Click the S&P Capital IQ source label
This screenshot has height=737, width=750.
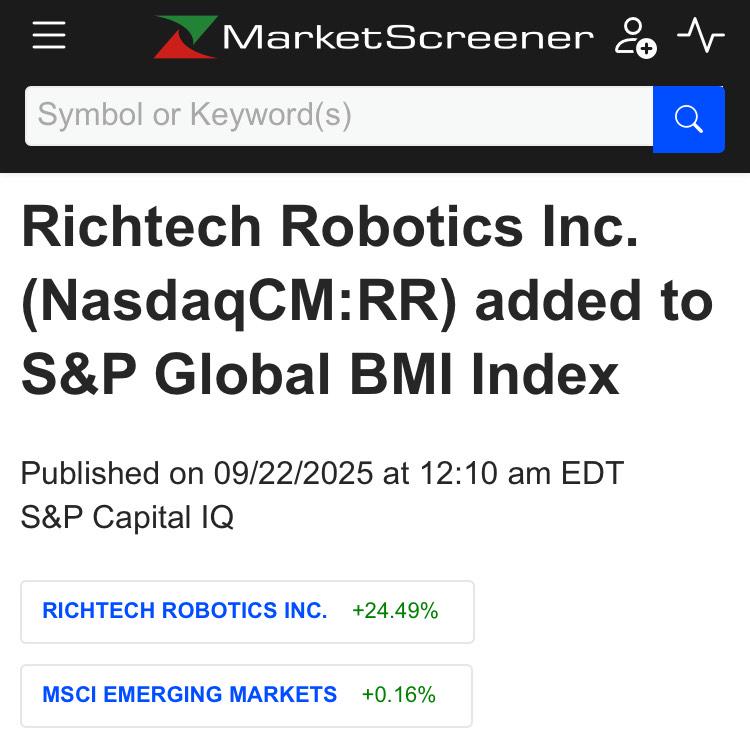[x=127, y=517]
